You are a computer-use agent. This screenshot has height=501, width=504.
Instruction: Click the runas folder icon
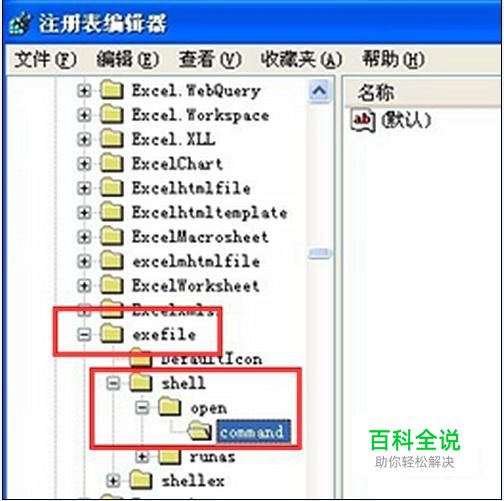click(x=170, y=456)
